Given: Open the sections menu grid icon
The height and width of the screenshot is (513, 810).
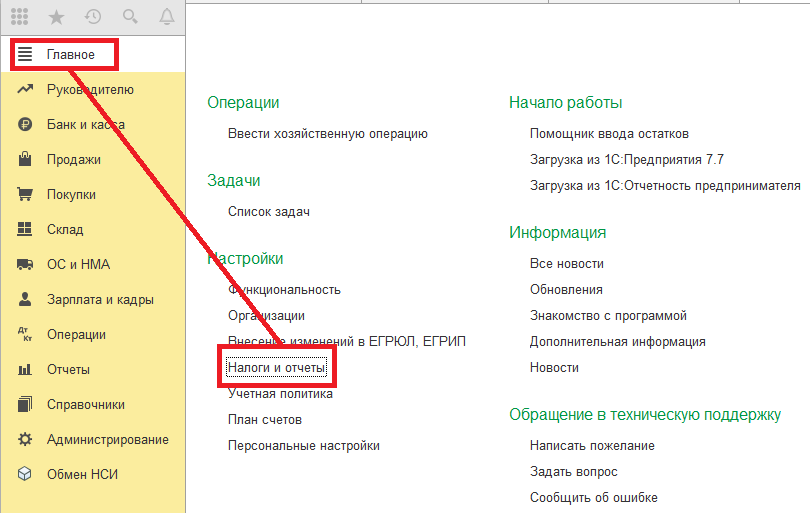Looking at the screenshot, I should coord(20,17).
